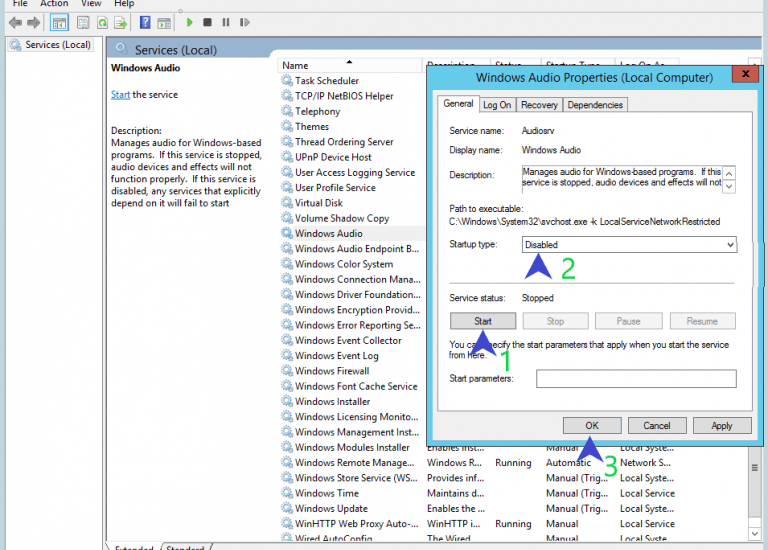Click the gear icon beside Windows Firewall
Image resolution: width=768 pixels, height=550 pixels.
pos(287,371)
